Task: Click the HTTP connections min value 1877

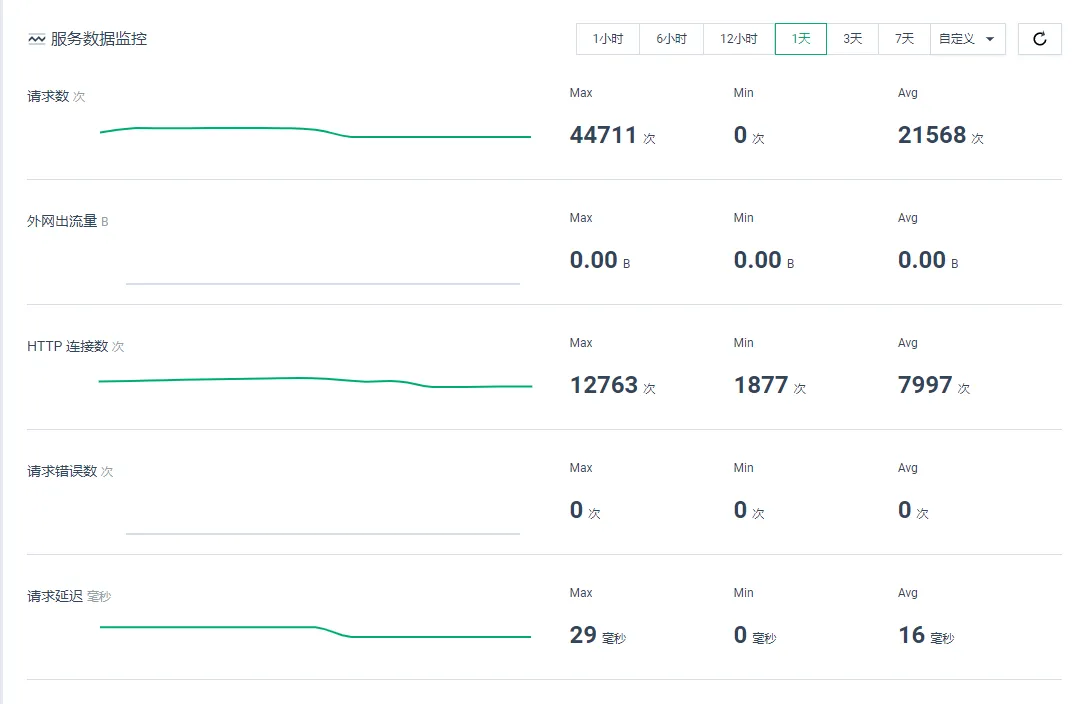Action: coord(761,385)
